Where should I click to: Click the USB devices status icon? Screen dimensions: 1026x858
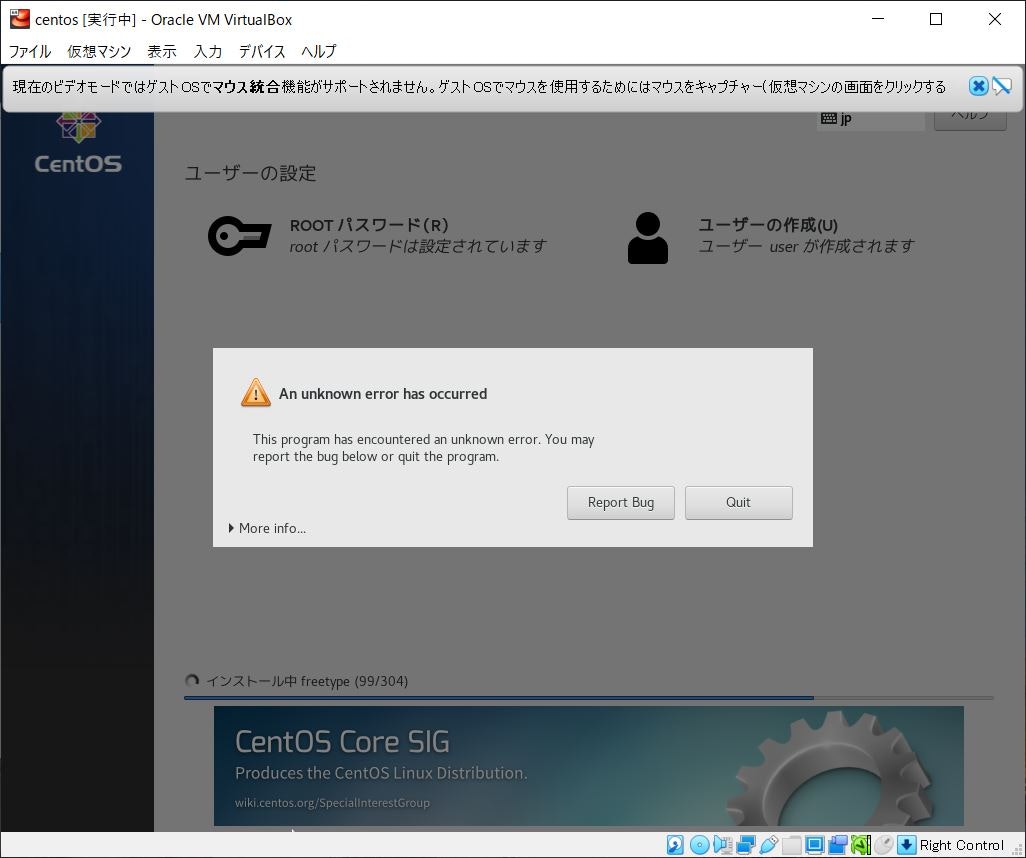pyautogui.click(x=769, y=845)
